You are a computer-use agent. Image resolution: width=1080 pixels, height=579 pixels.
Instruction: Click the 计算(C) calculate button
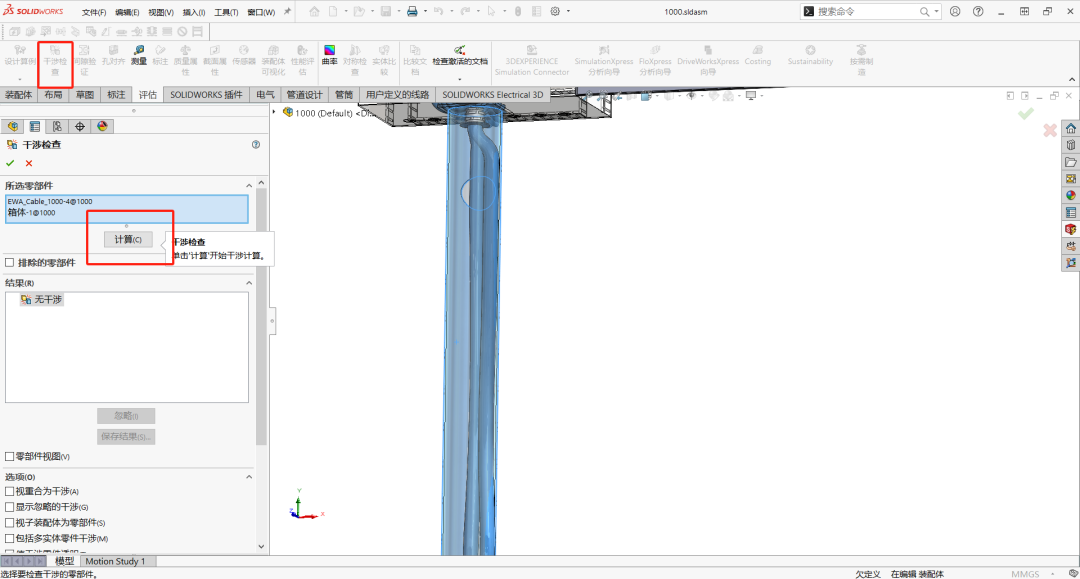128,239
